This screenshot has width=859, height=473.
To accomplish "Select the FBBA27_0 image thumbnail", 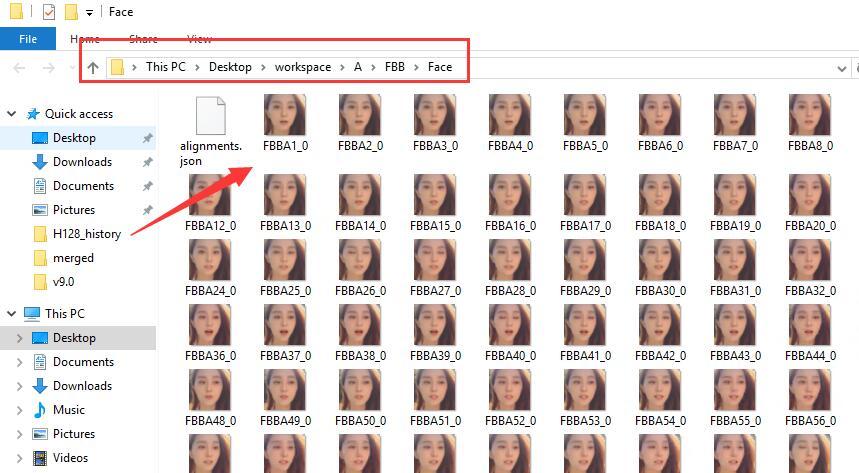I will pyautogui.click(x=435, y=260).
